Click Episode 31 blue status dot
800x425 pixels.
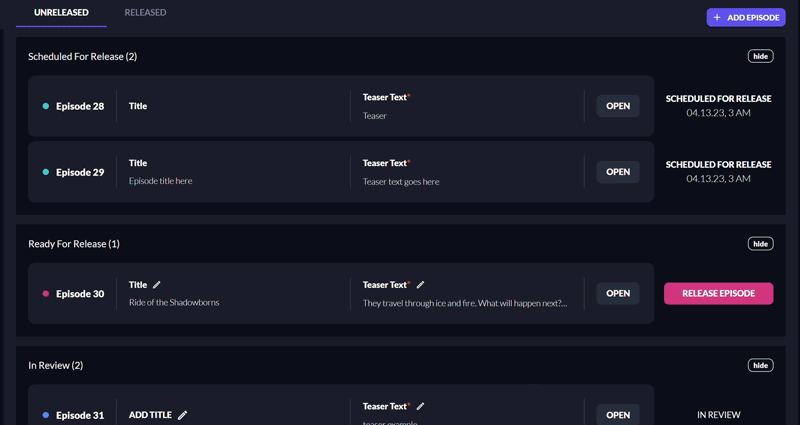tap(45, 415)
